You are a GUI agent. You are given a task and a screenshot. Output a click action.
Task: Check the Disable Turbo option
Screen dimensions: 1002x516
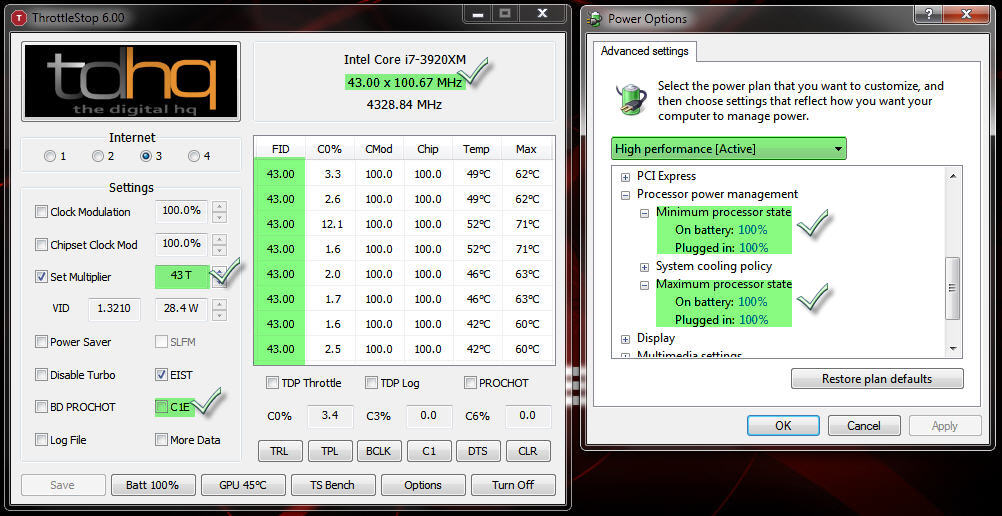[x=42, y=375]
